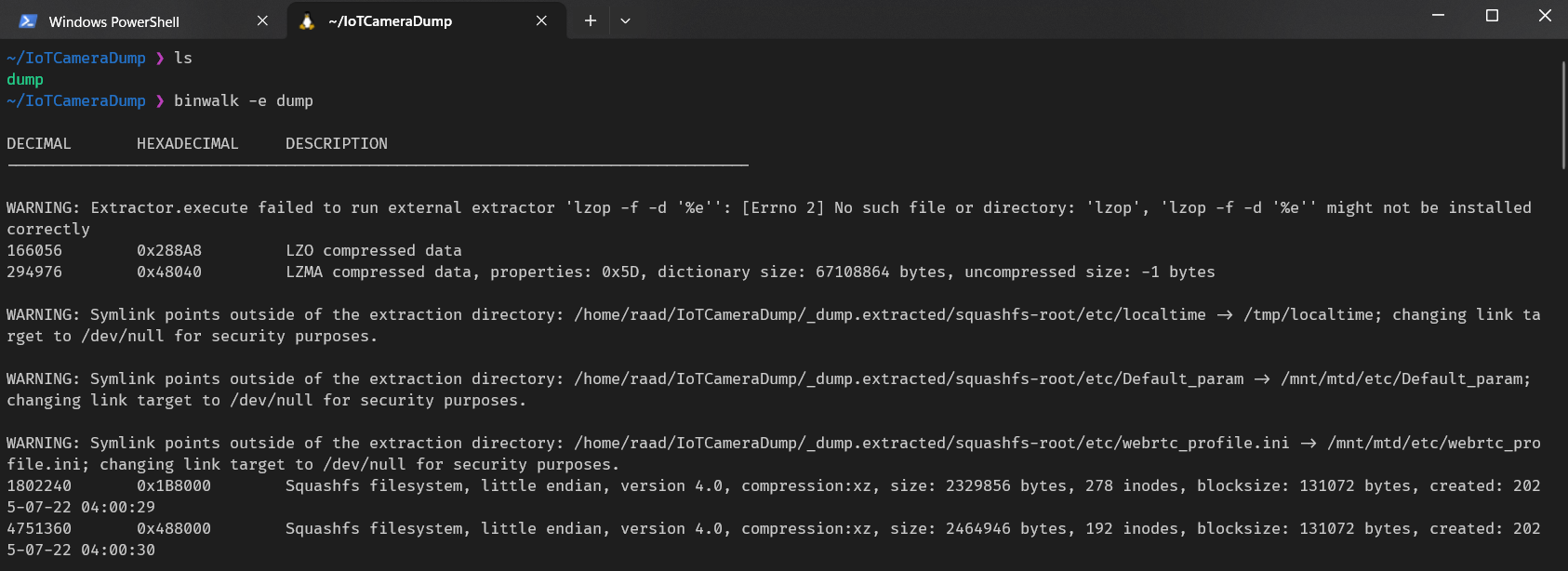Close the ~/IoTCameraDump tab
This screenshot has width=1568, height=571.
click(x=541, y=20)
